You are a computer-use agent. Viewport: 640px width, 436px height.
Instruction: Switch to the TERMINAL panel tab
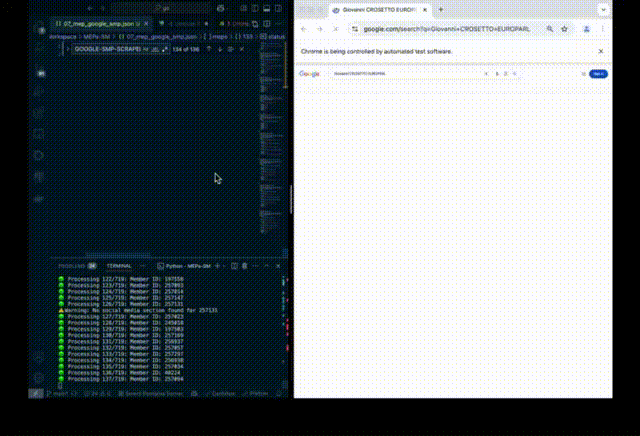(119, 266)
